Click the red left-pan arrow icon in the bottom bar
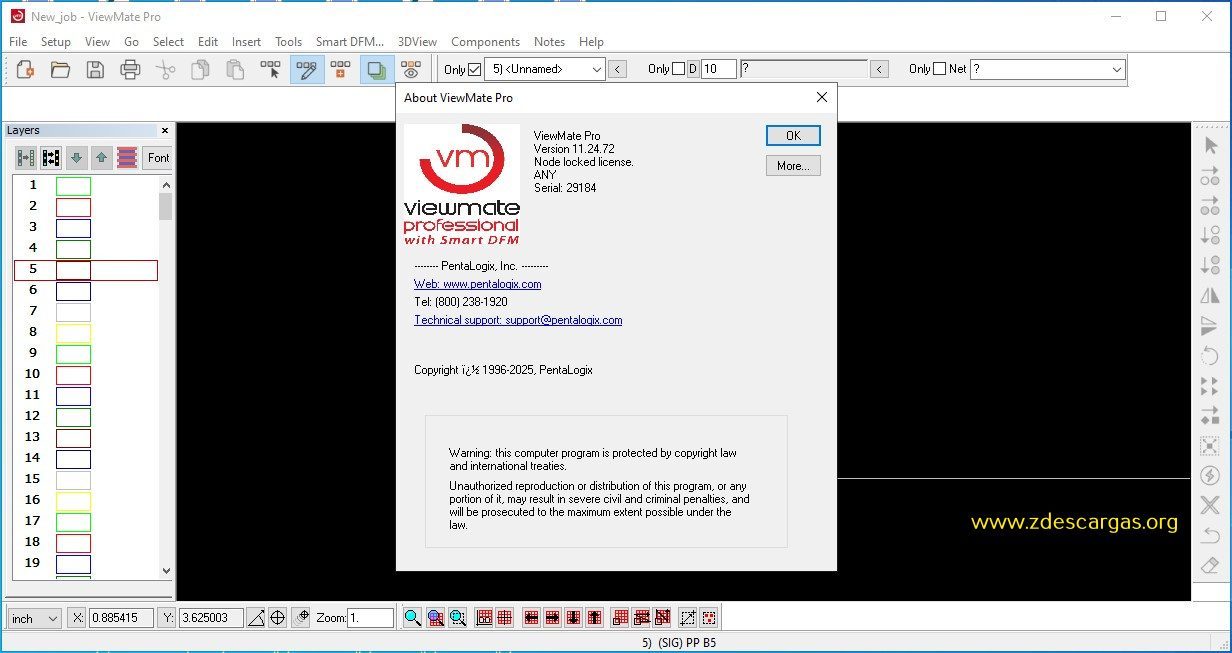1232x653 pixels. click(x=532, y=617)
